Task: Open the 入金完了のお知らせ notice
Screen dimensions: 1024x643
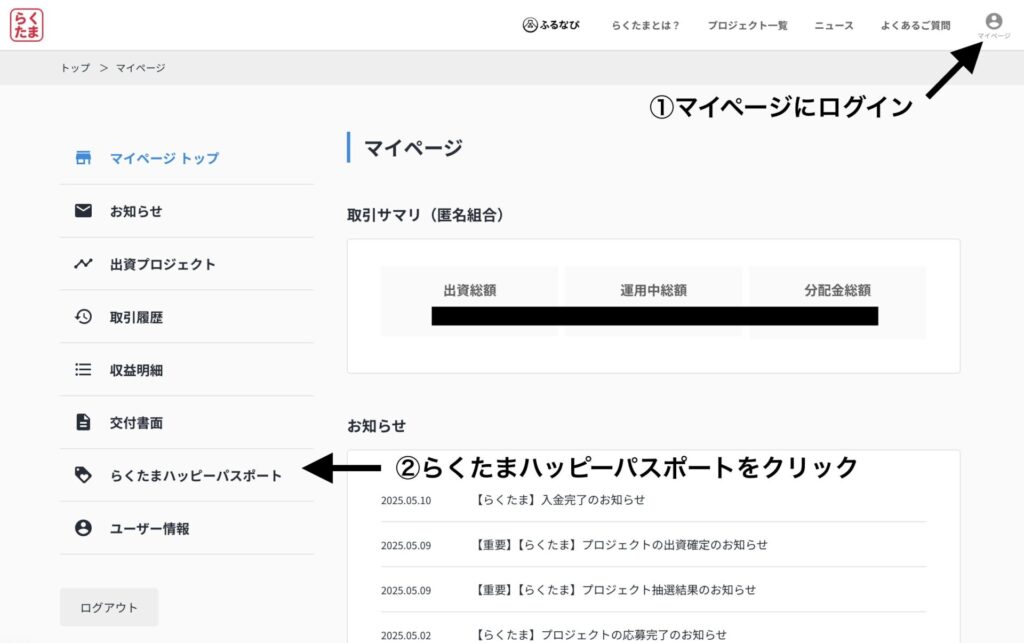Action: [558, 500]
